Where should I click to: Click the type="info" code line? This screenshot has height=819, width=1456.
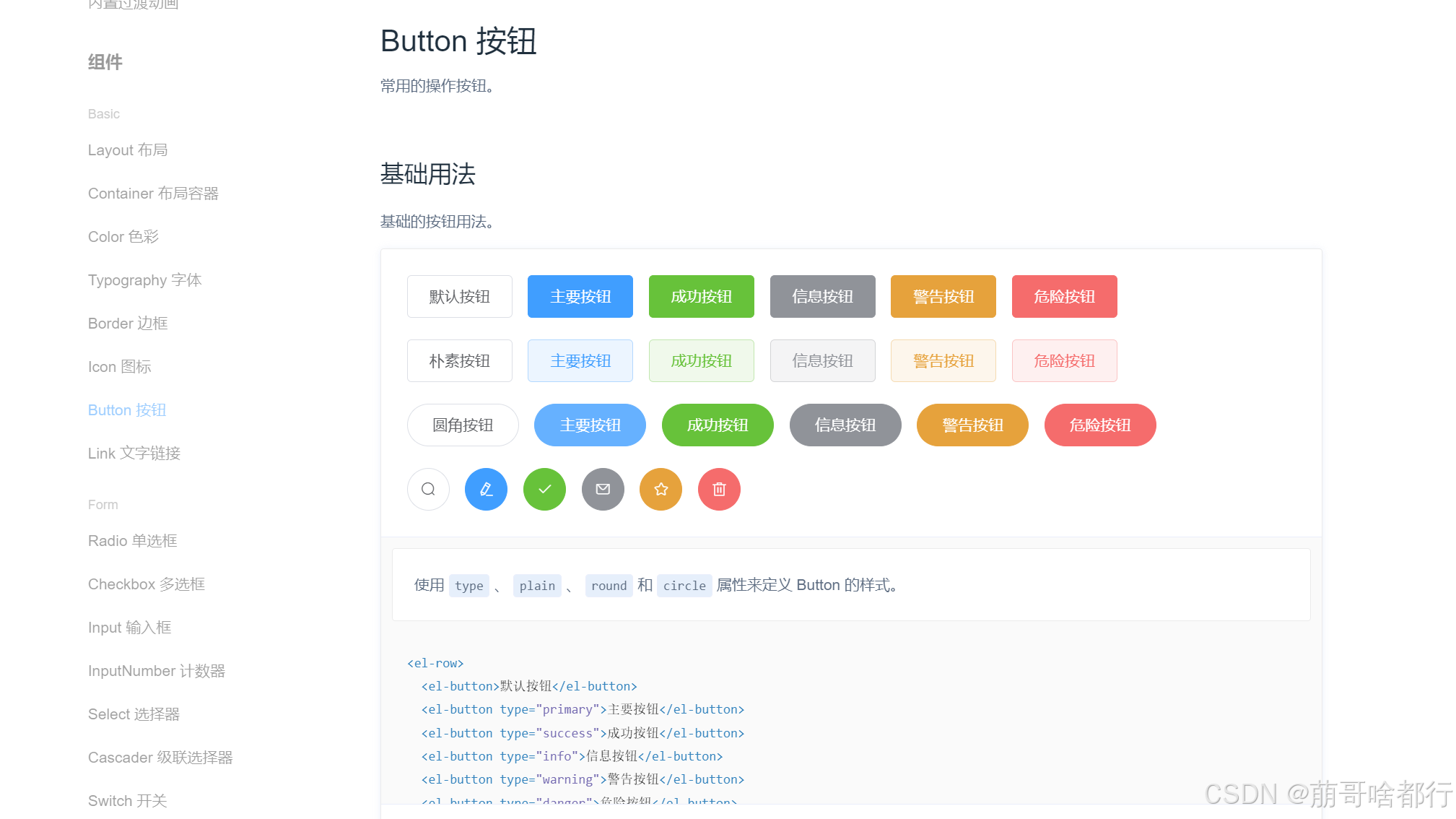pos(572,756)
